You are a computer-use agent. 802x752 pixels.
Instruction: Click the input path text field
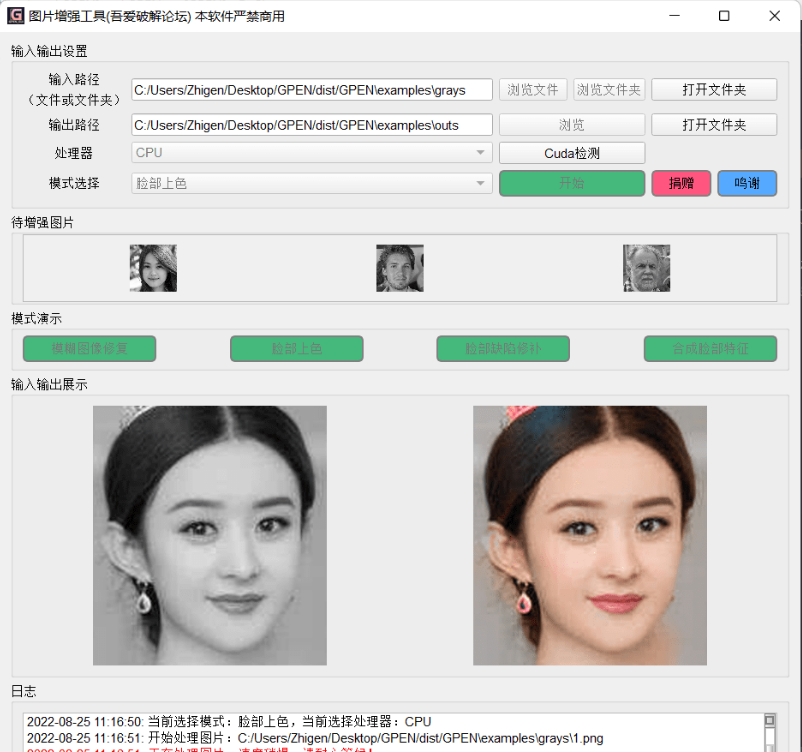311,90
